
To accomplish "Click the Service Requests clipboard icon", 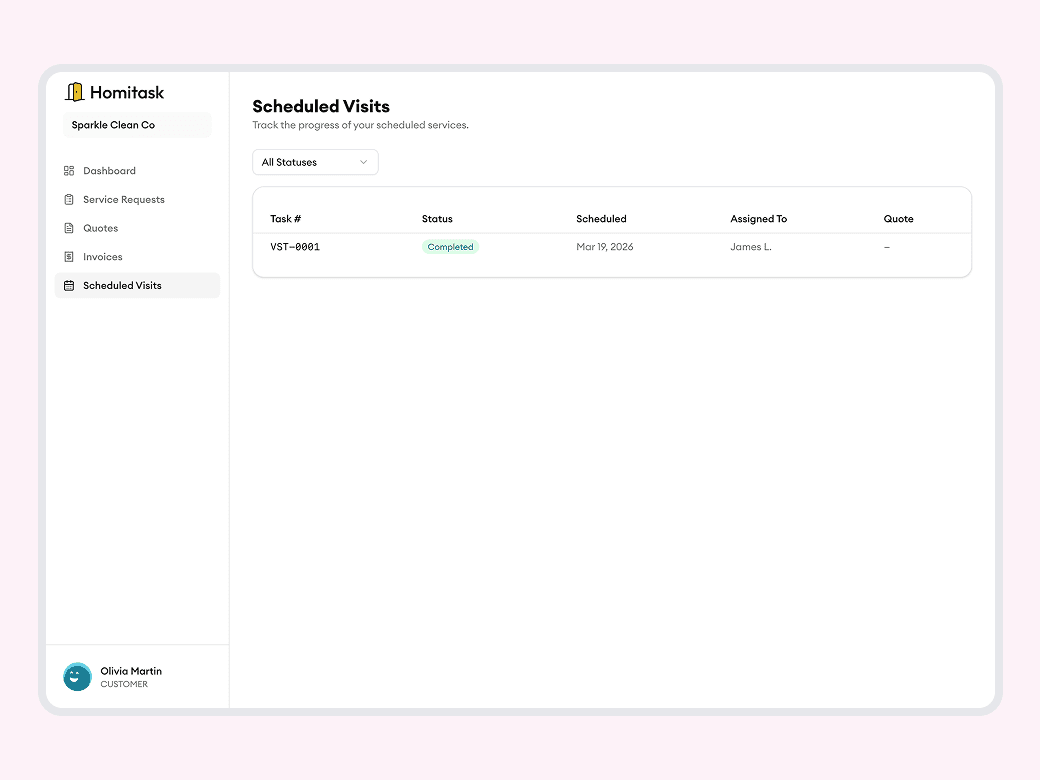I will click(x=69, y=199).
